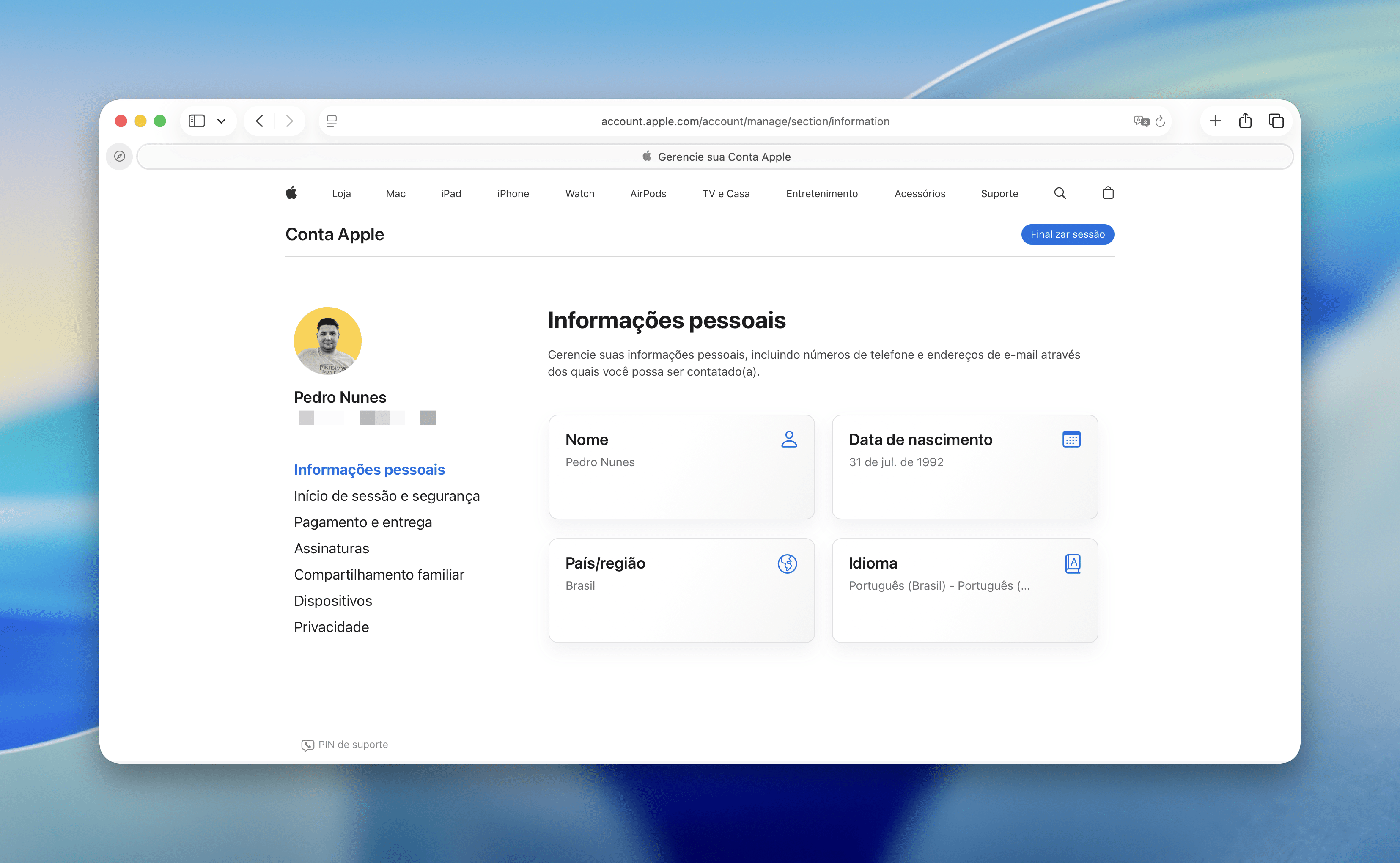The width and height of the screenshot is (1400, 863).
Task: Click Finalizar sessão button
Action: point(1067,234)
